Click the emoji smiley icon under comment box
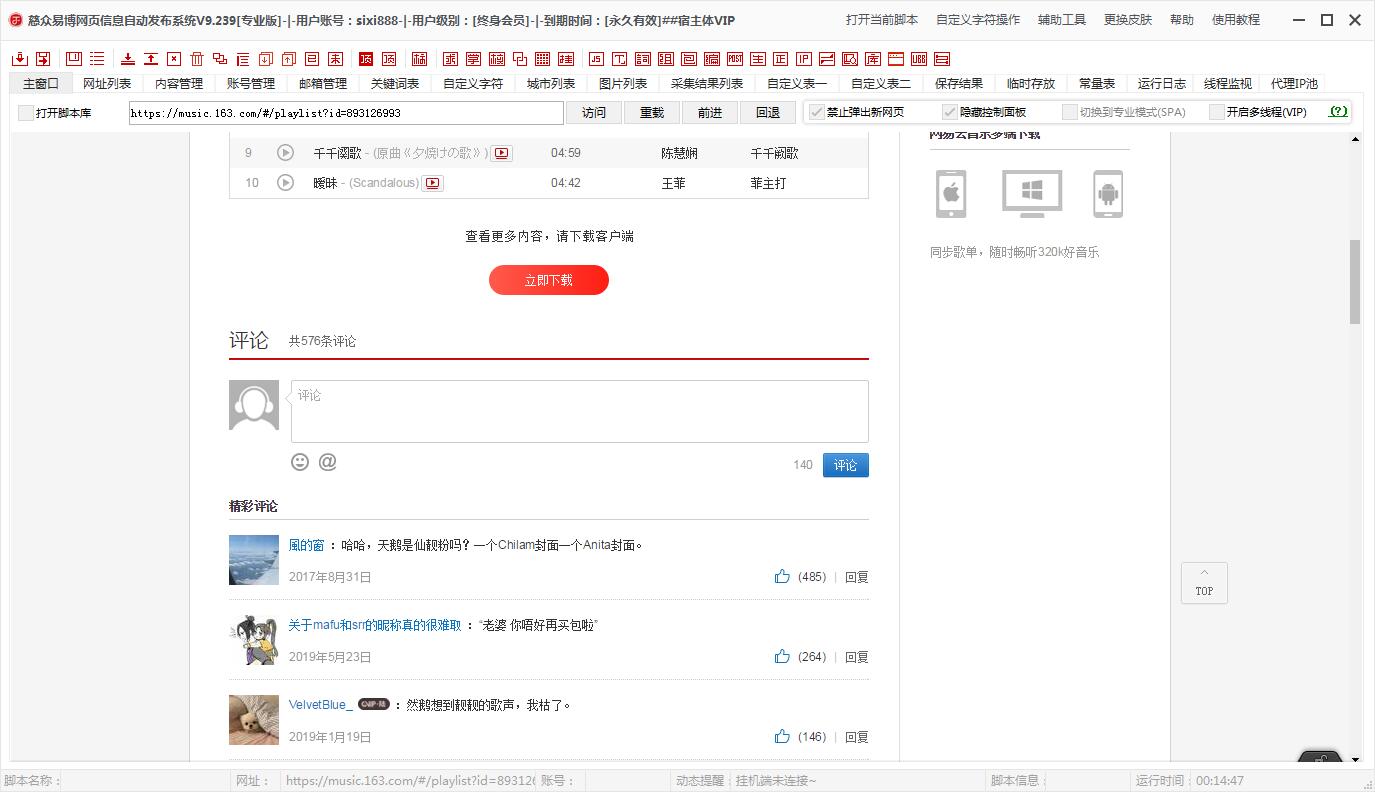1375x792 pixels. 300,462
